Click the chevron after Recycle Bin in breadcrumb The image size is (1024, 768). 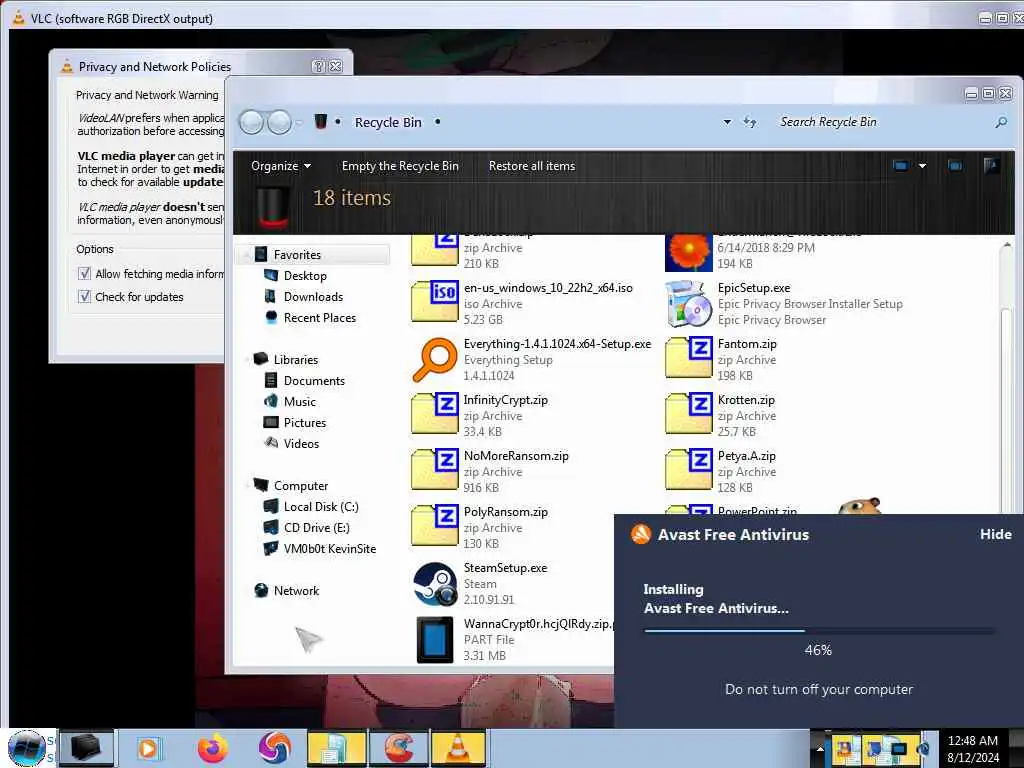(437, 122)
